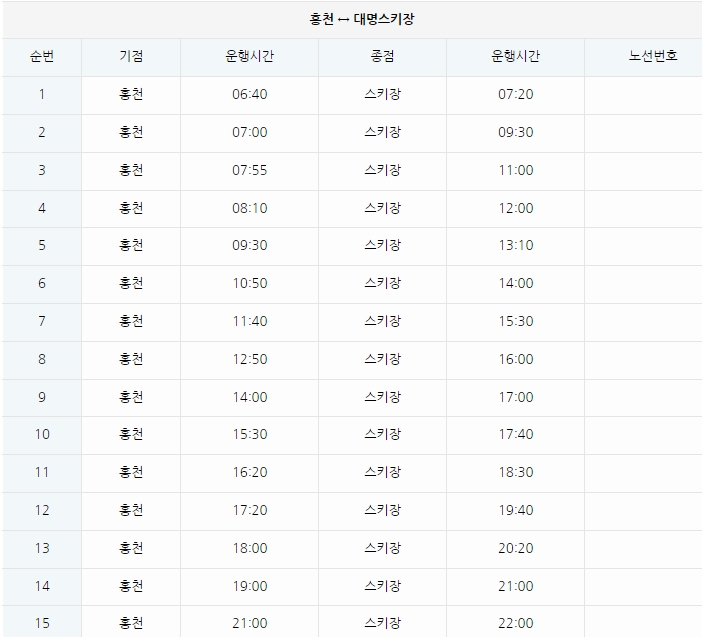Click 21:00 in row 14

click(x=515, y=586)
